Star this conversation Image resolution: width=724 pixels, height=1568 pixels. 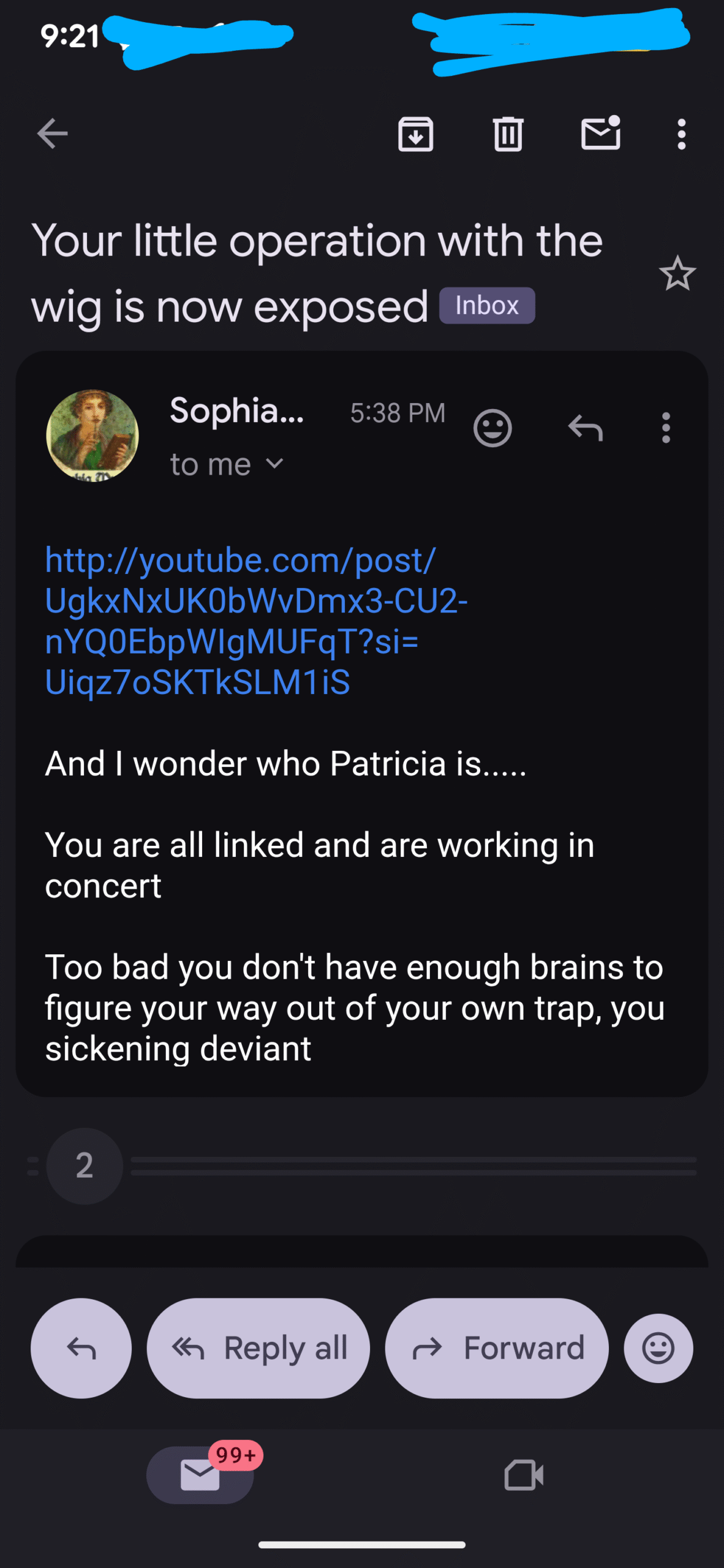[x=677, y=273]
